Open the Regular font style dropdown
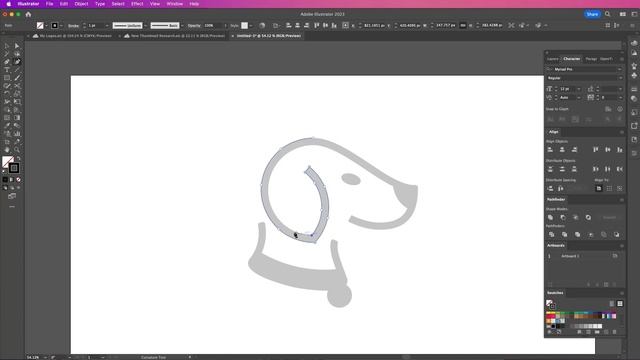This screenshot has height=360, width=640. coord(620,78)
